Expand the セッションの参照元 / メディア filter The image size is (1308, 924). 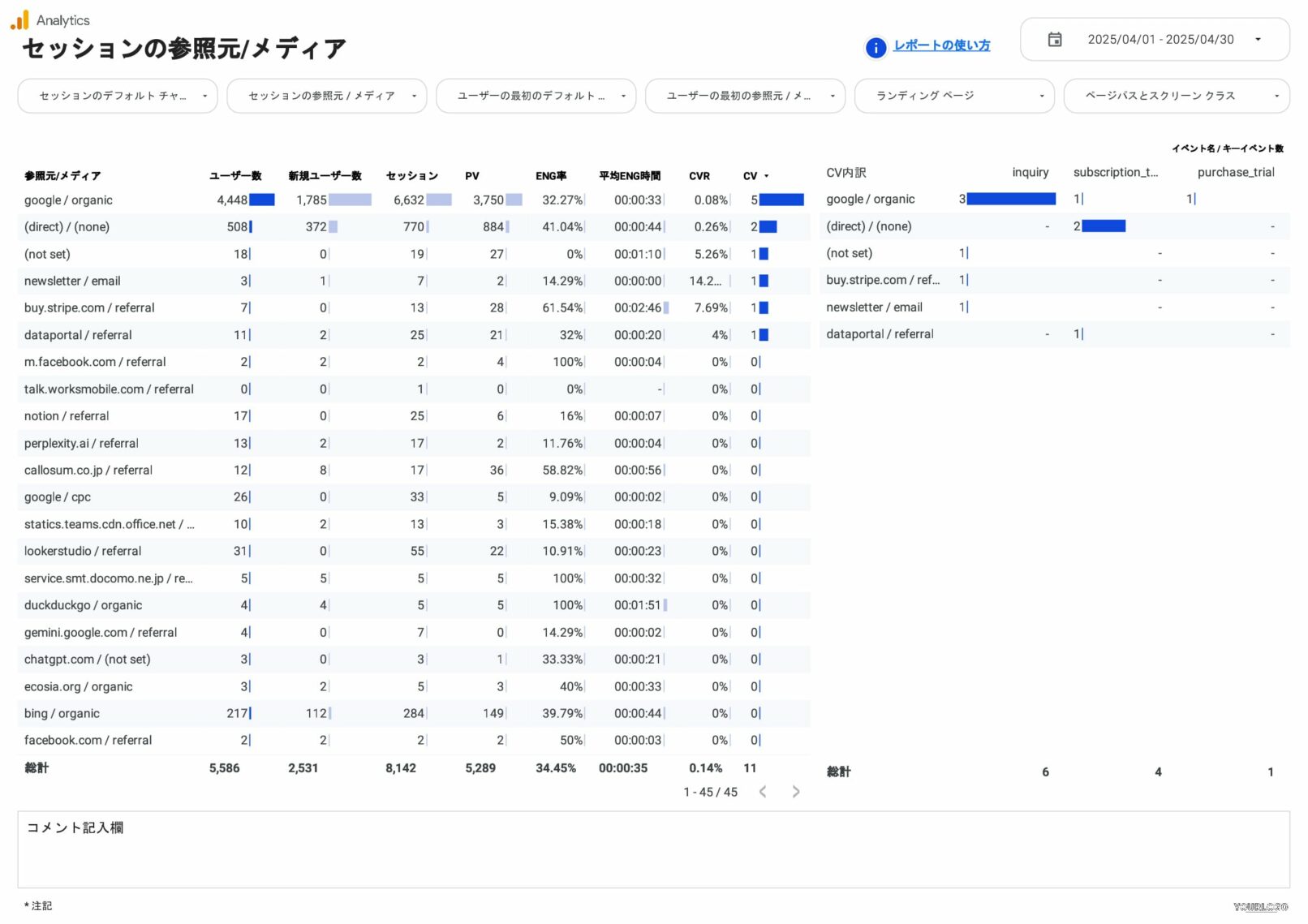pyautogui.click(x=326, y=96)
